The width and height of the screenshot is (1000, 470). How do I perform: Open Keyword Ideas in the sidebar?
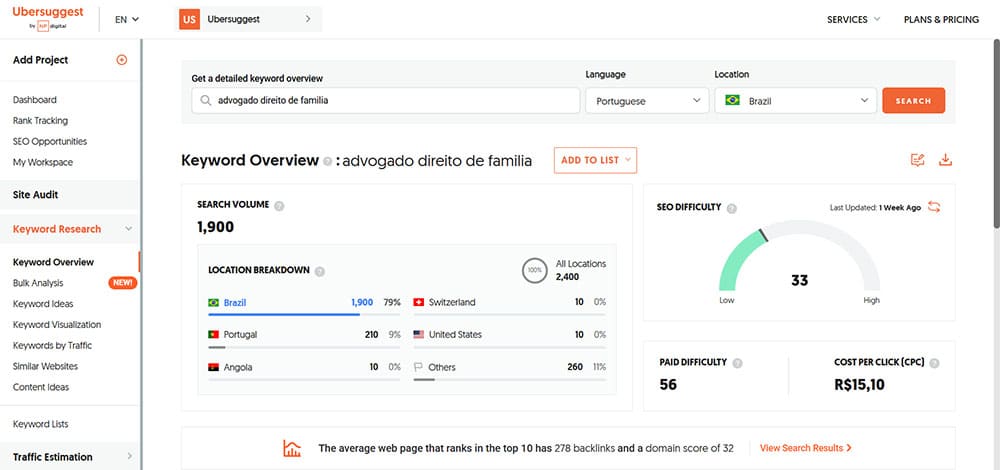43,304
